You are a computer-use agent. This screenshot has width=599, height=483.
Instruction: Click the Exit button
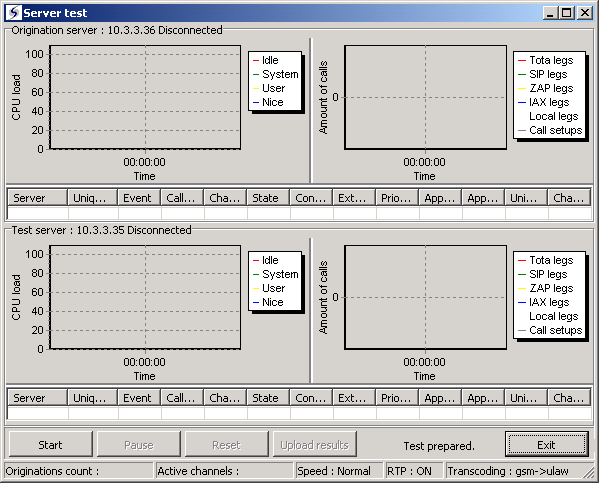tap(546, 445)
